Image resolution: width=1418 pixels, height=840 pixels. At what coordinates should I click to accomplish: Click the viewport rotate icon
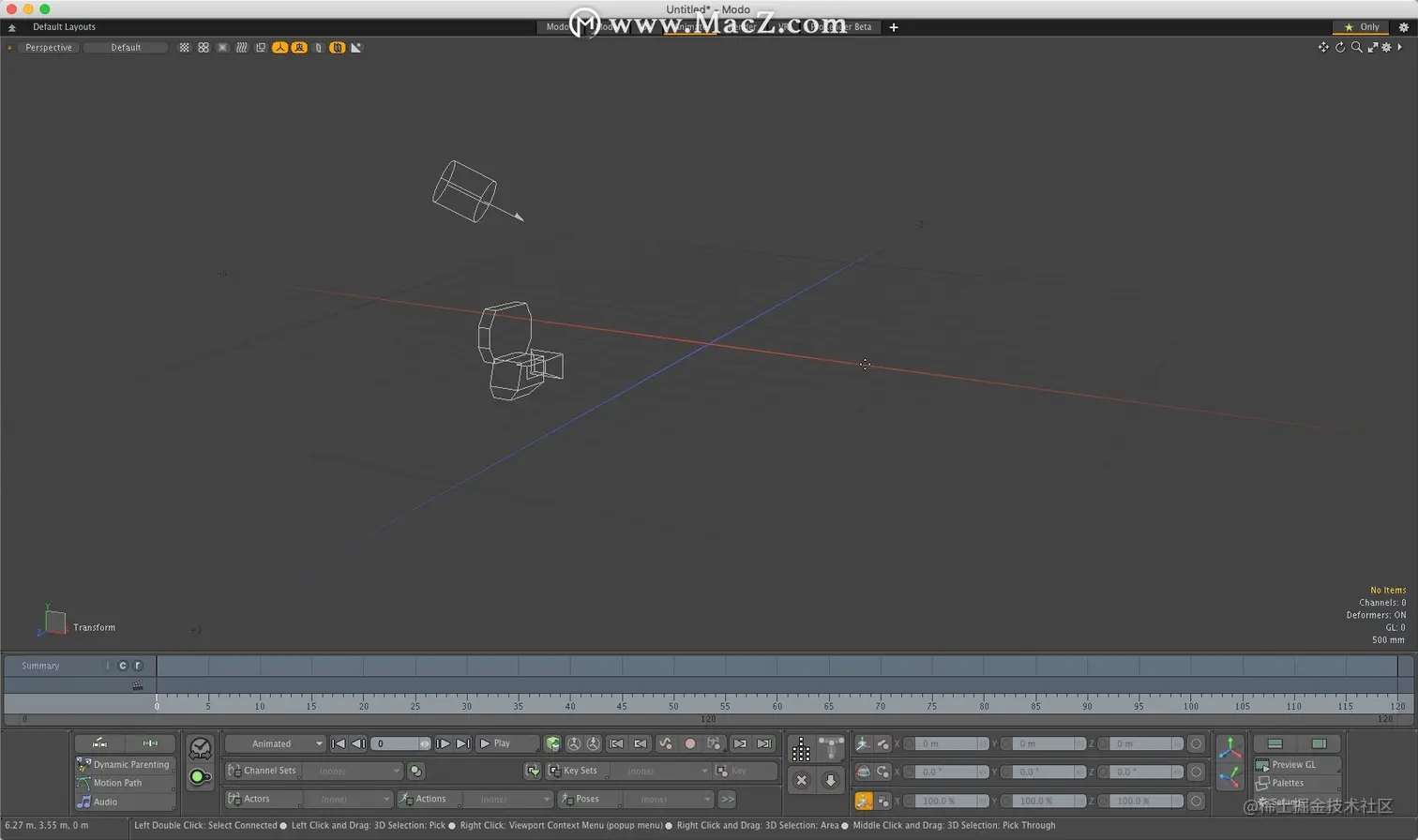click(1340, 47)
